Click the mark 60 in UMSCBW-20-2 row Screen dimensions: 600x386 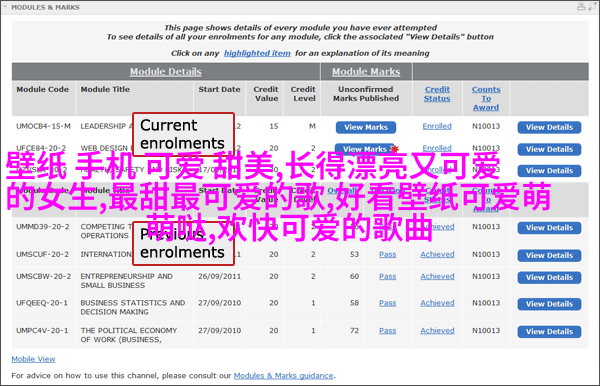[354, 276]
